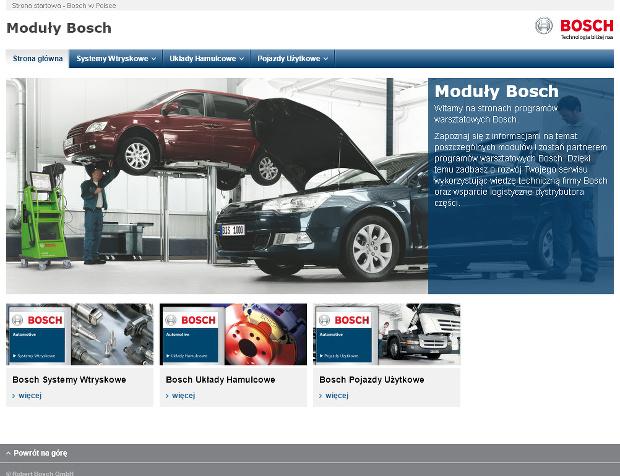Expand Układy Hamulcowe dropdown arrow
The image size is (620, 476).
pyautogui.click(x=242, y=59)
